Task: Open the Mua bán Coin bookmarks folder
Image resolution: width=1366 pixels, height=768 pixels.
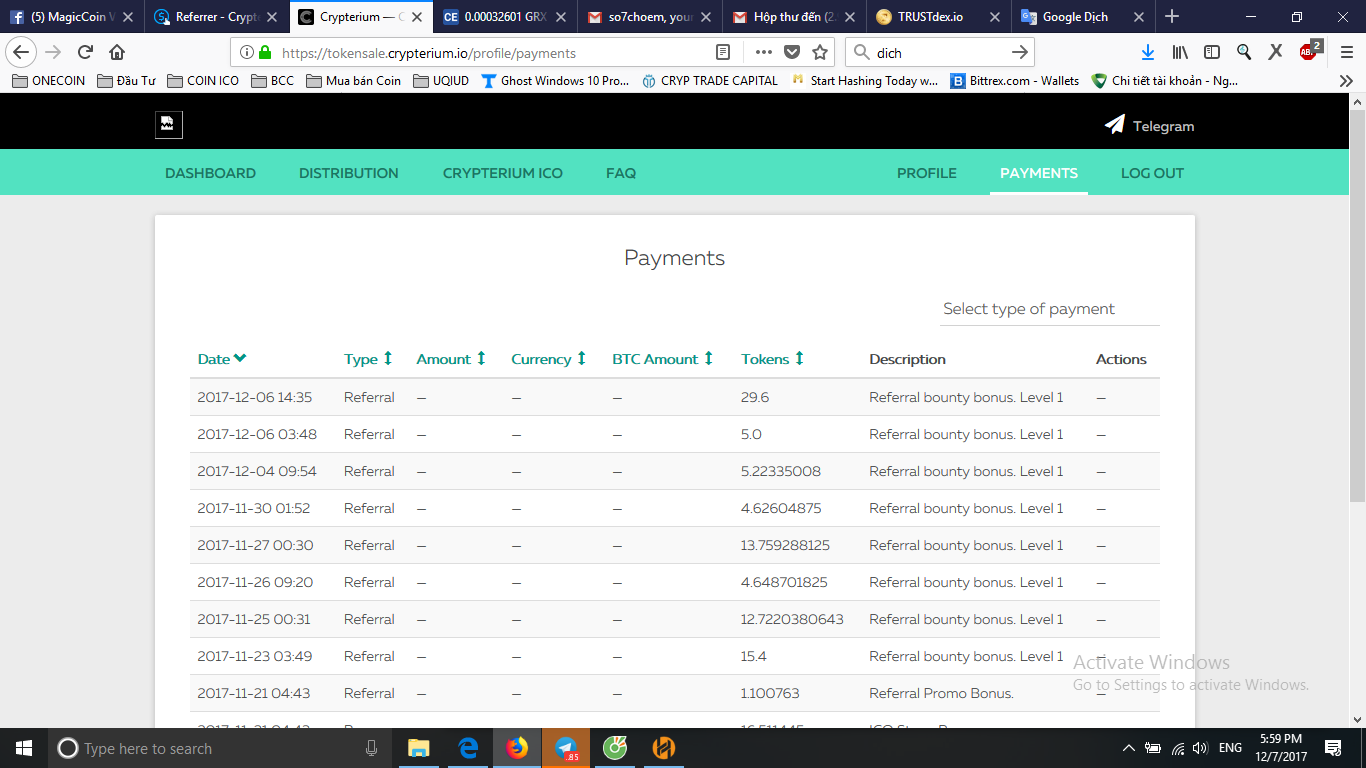Action: (x=353, y=81)
